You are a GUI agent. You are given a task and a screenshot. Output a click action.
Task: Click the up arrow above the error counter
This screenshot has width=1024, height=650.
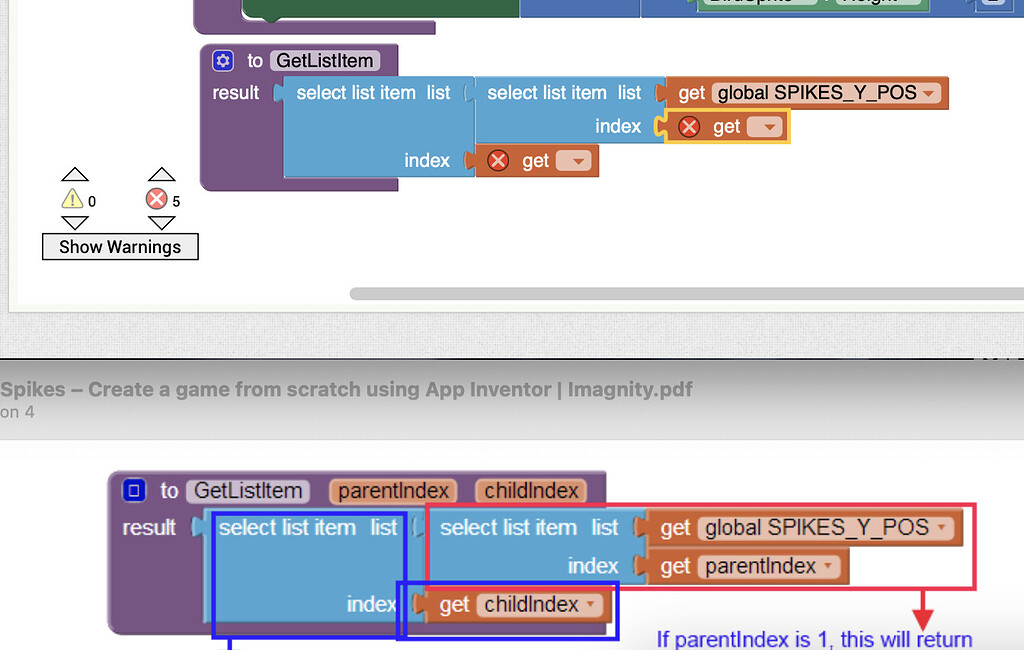[x=161, y=173]
